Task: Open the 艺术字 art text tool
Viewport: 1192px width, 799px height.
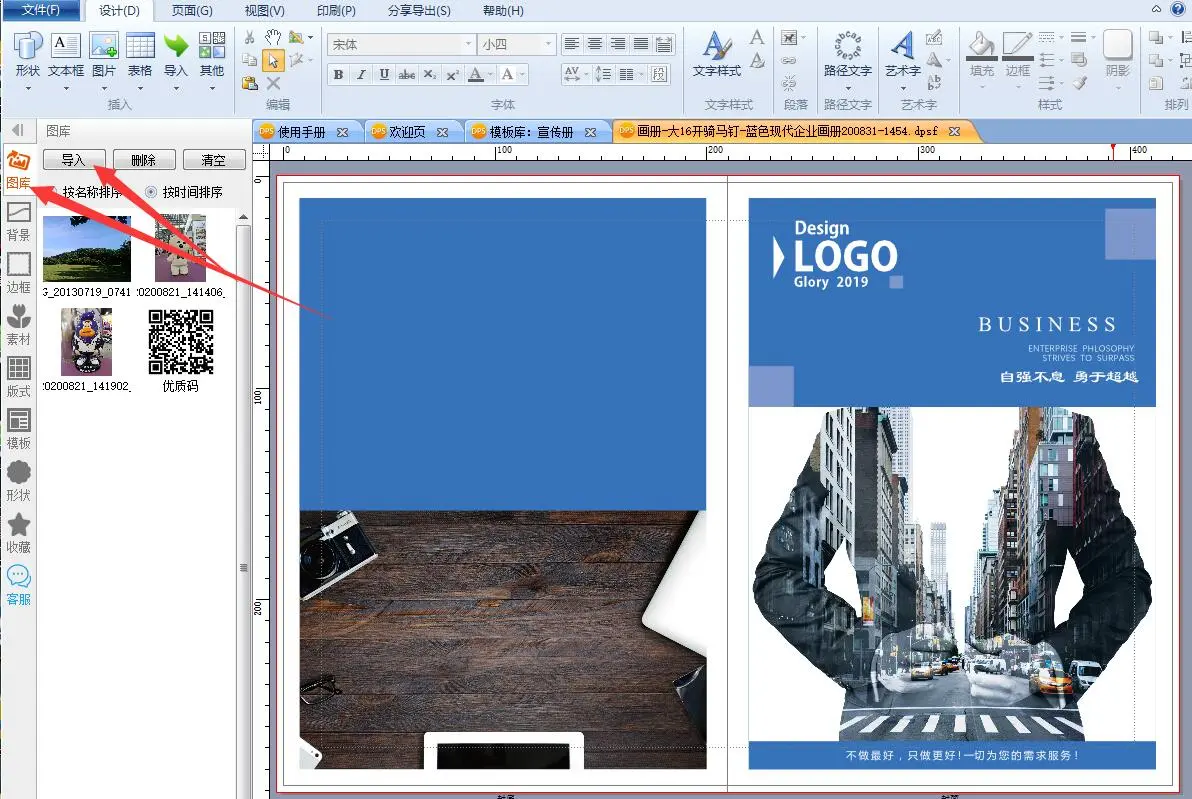Action: [902, 55]
